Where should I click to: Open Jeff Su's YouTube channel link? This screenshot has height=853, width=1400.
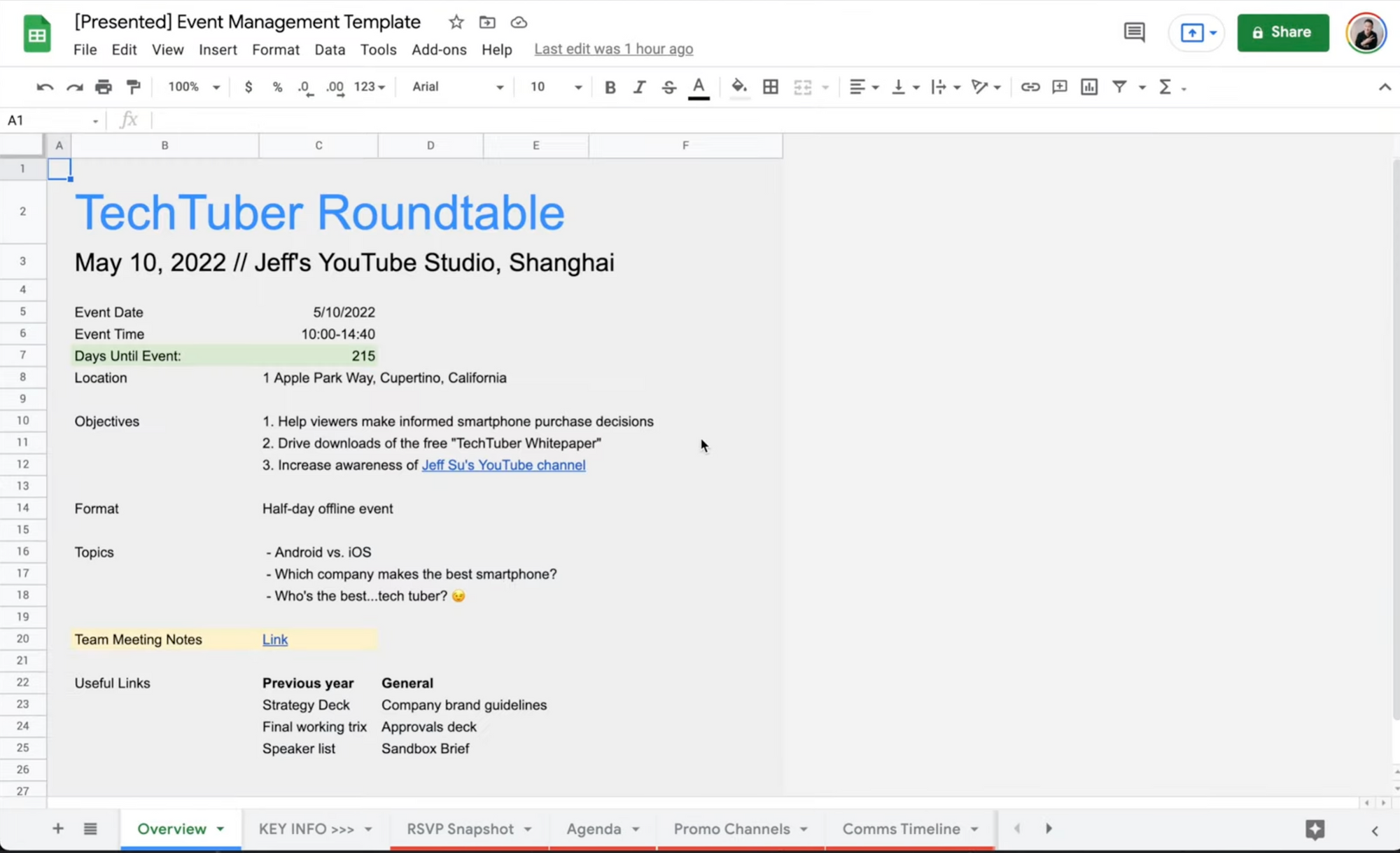(503, 465)
